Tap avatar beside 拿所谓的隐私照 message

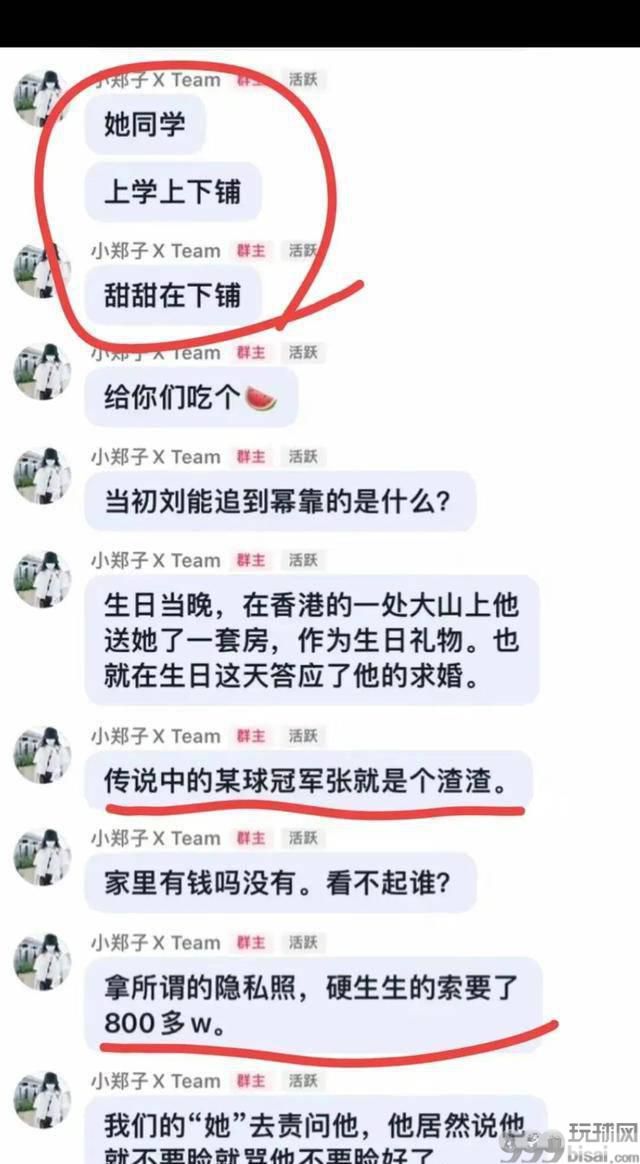pyautogui.click(x=42, y=961)
